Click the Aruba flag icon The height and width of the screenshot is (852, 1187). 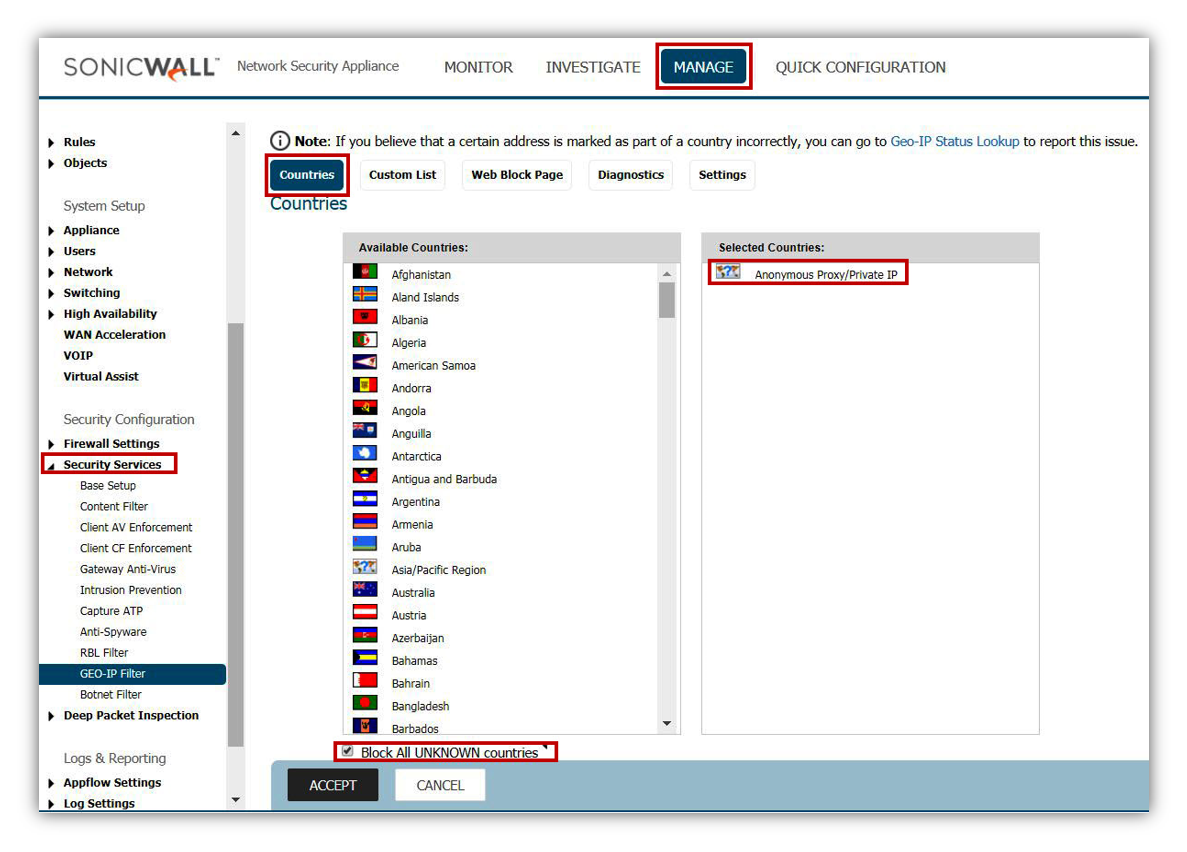coord(365,544)
